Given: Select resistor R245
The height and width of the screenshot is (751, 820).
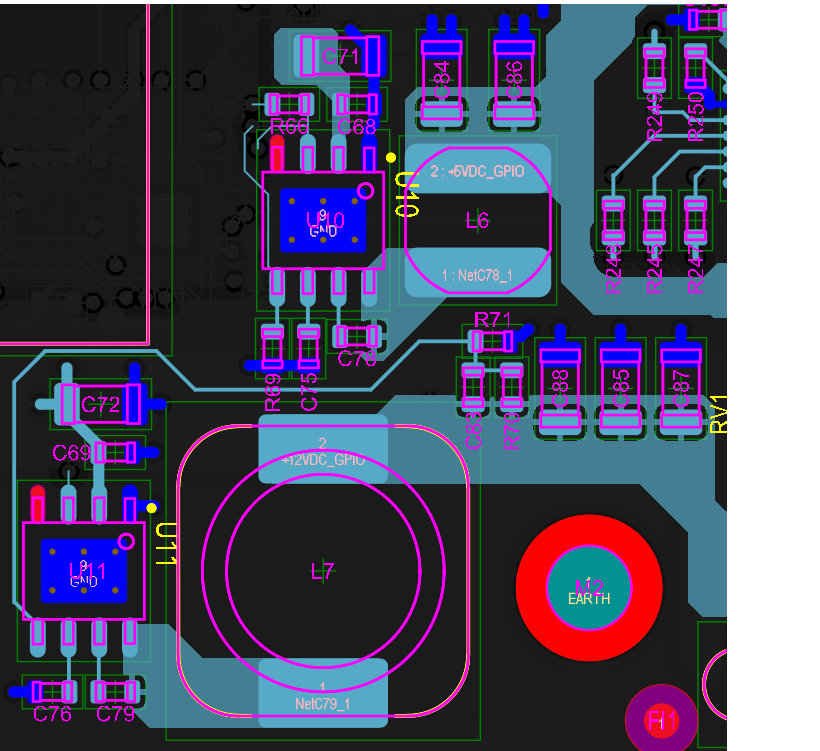Looking at the screenshot, I should (x=654, y=220).
